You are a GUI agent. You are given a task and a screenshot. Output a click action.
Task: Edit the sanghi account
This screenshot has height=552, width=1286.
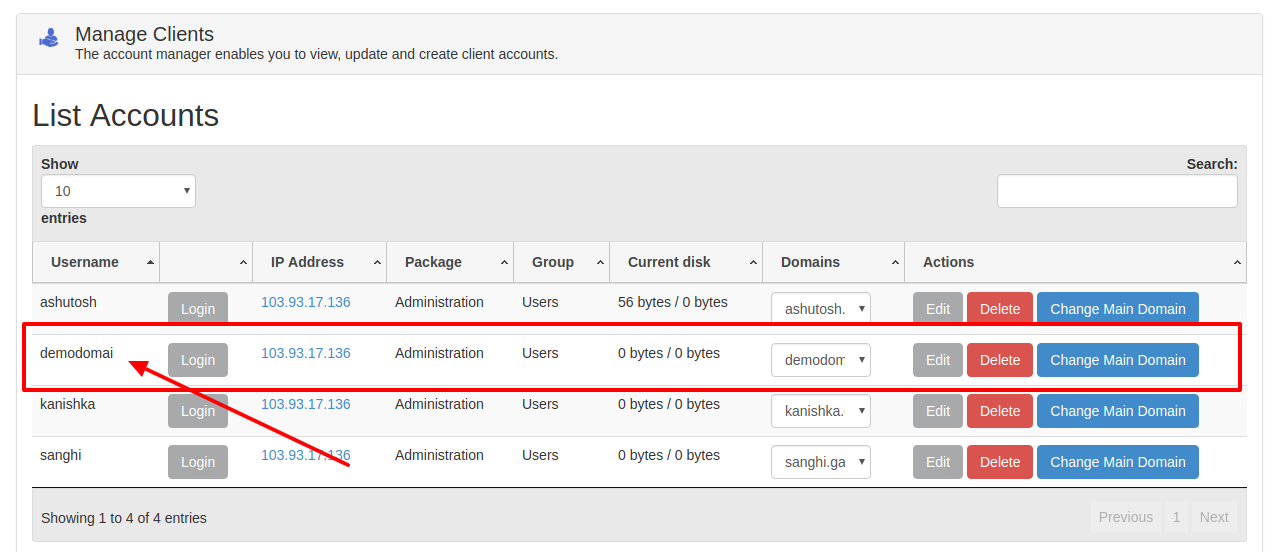pyautogui.click(x=938, y=462)
